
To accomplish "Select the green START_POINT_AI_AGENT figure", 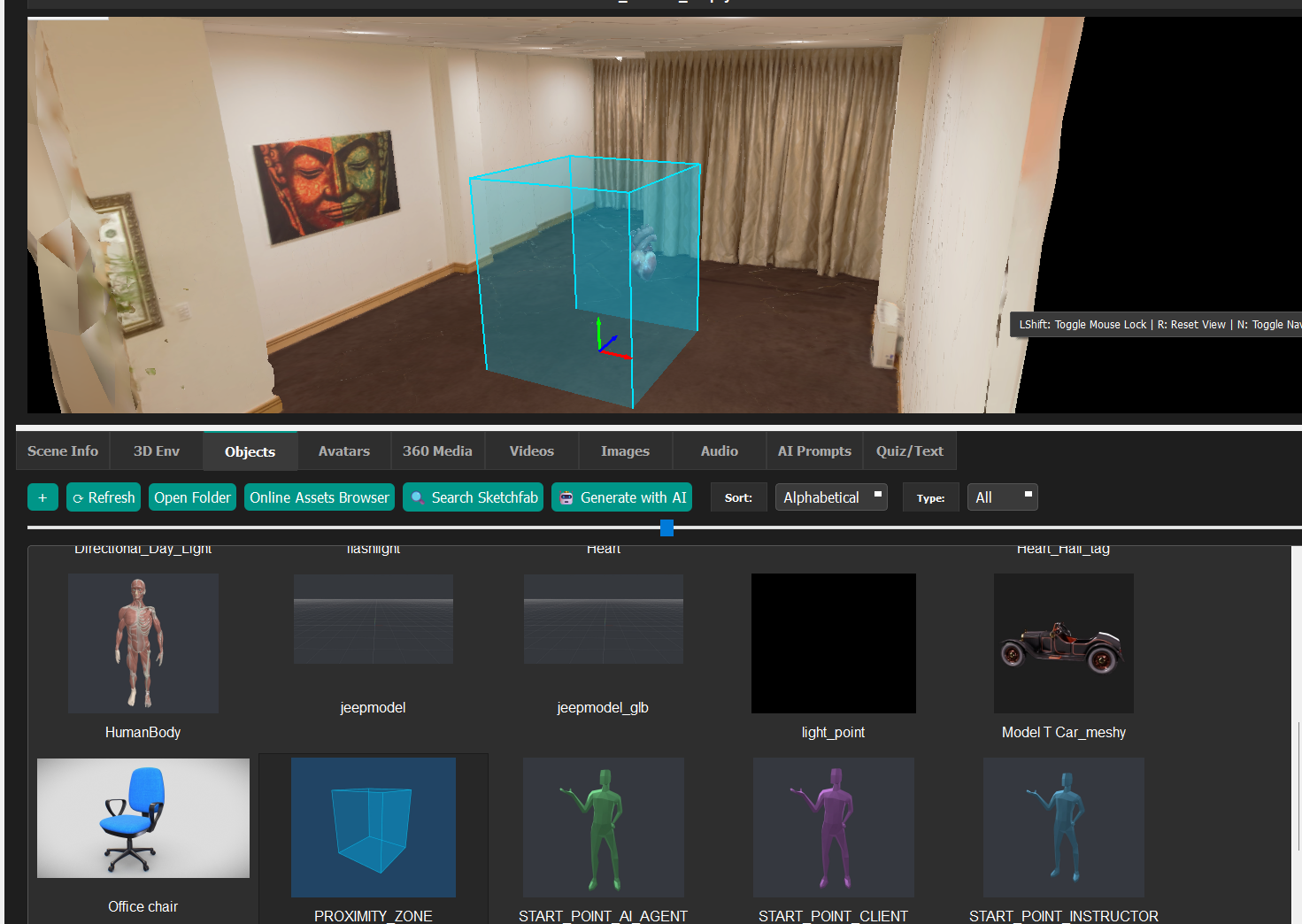I will [x=604, y=828].
